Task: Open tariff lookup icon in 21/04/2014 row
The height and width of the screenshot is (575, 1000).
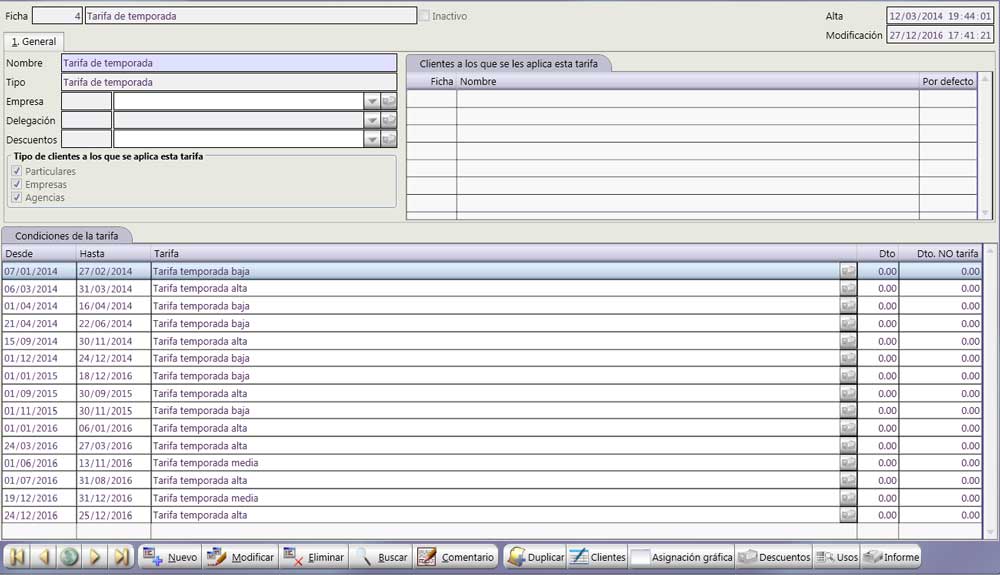Action: tap(848, 324)
